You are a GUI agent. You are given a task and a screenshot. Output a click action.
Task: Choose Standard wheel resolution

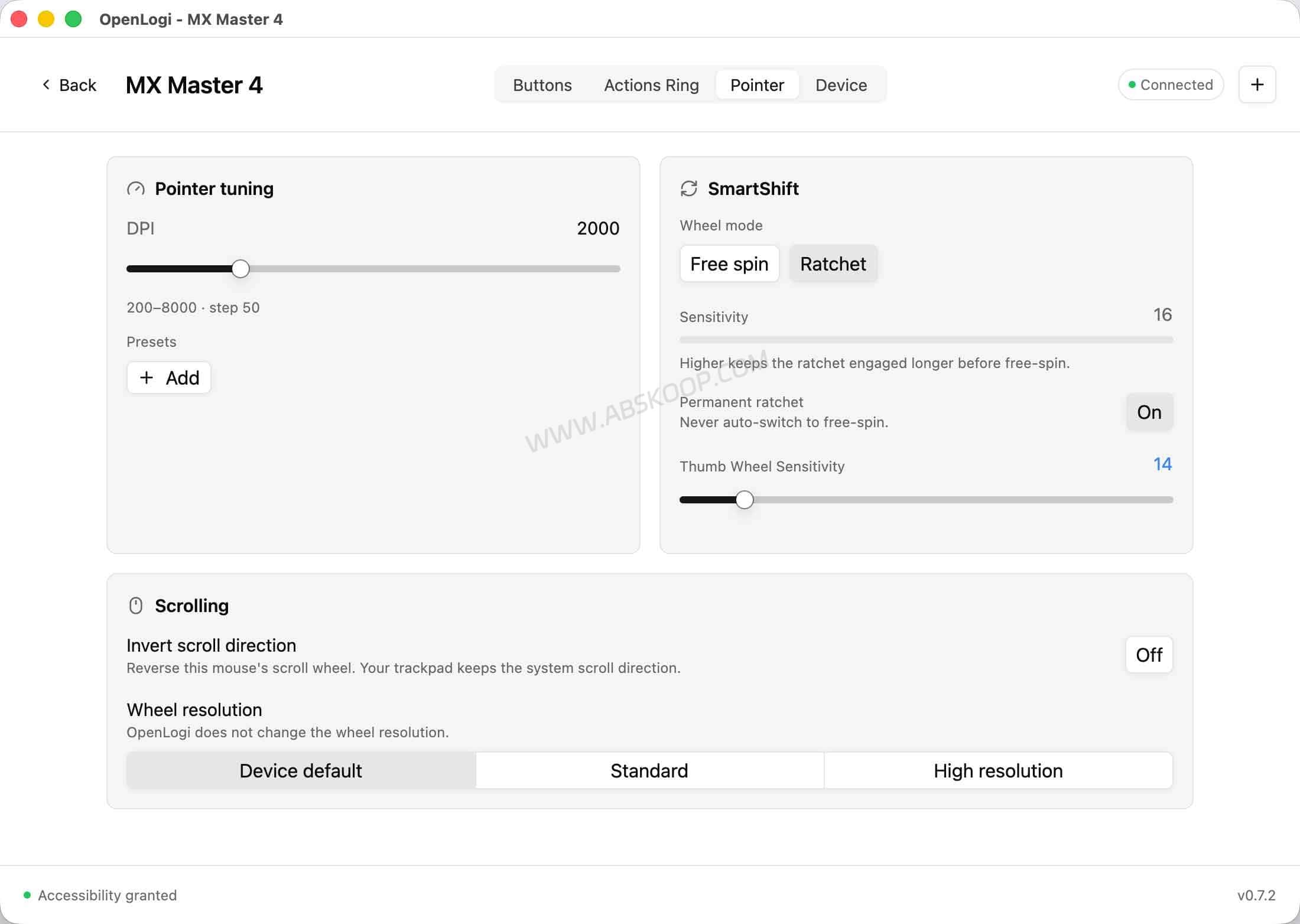649,770
